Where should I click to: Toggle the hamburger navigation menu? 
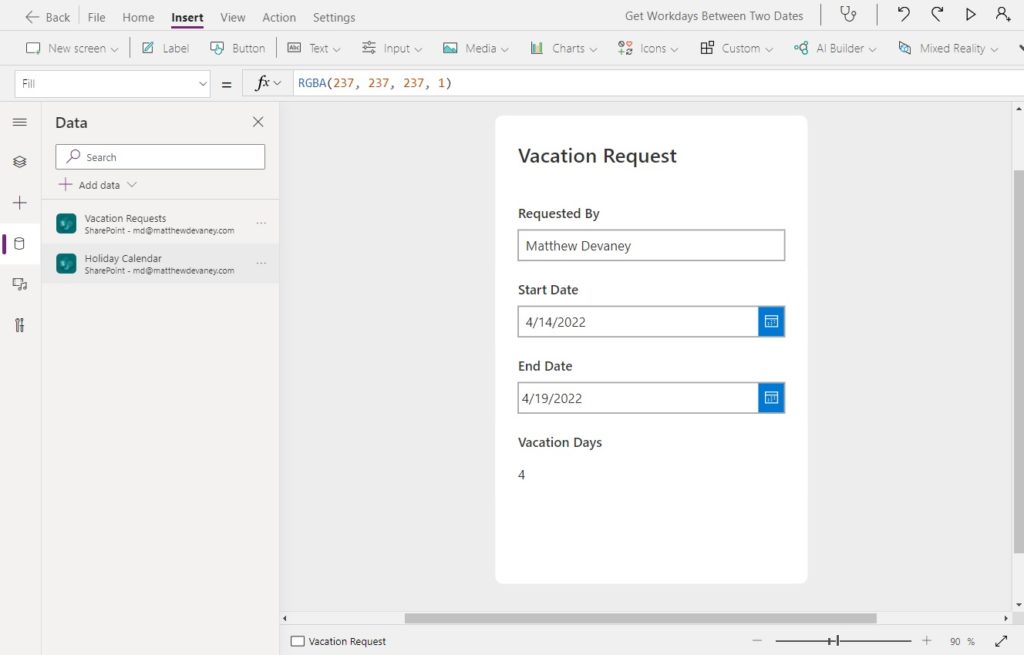(20, 122)
